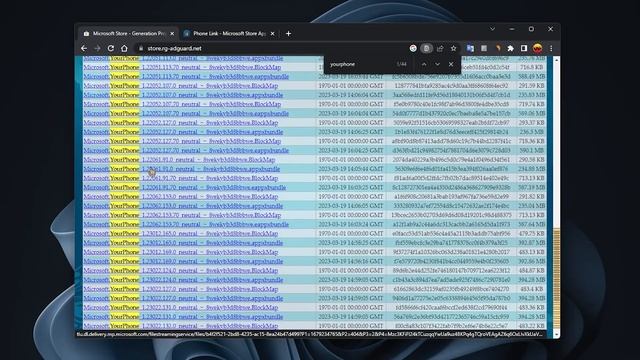The width and height of the screenshot is (640, 360).
Task: Download YourPhone 1.22052.127.70 eappxbundle
Action: (186, 150)
